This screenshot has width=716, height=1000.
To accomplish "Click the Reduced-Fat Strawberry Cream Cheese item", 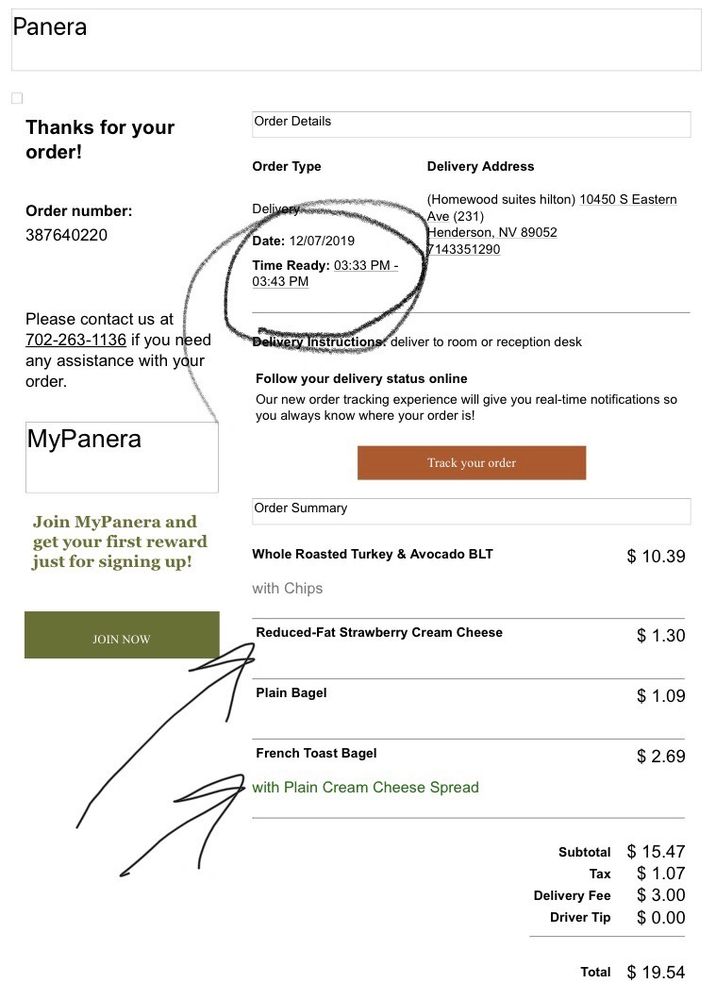I will [x=379, y=632].
